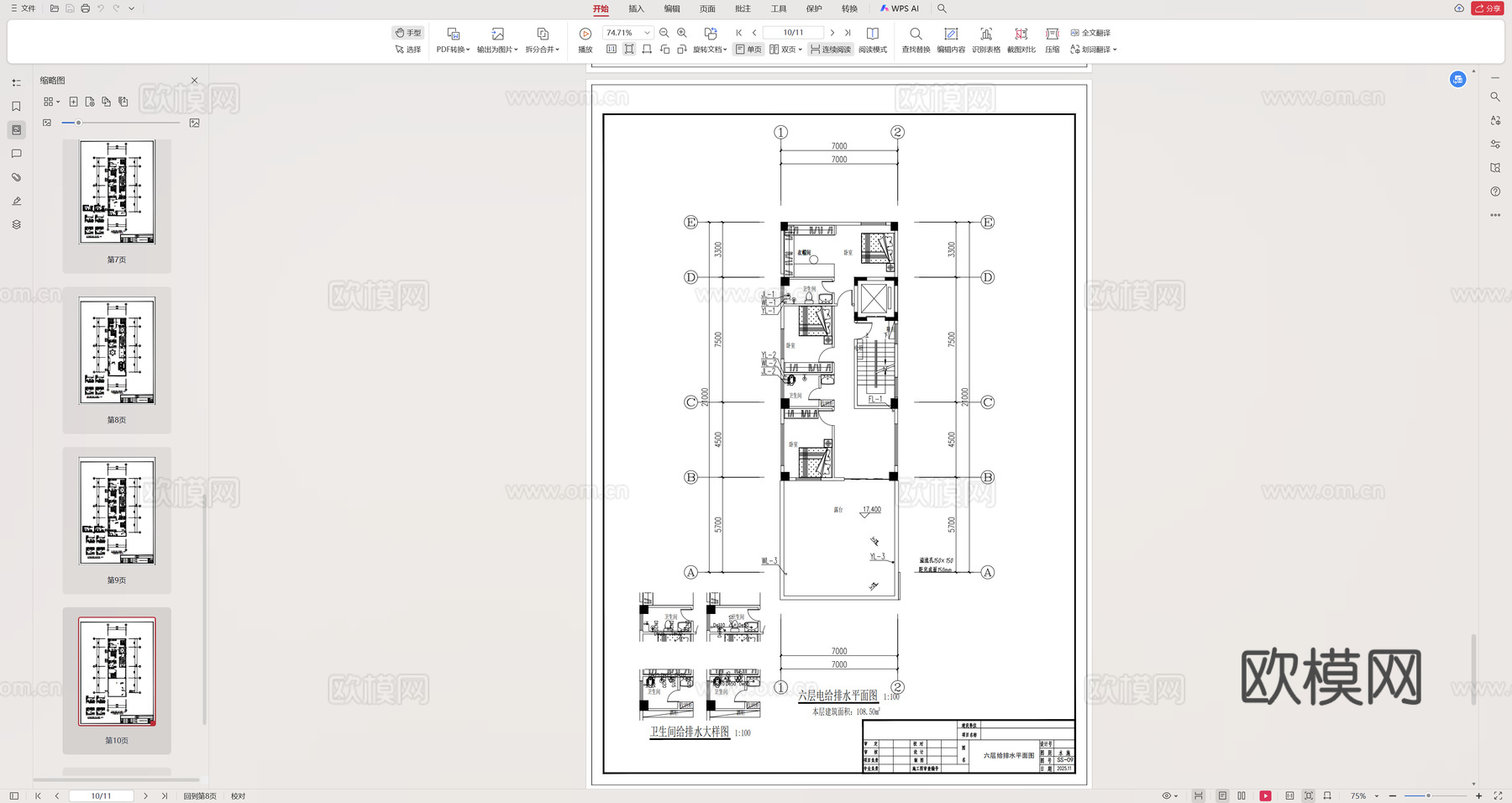Click the 识别表格 table recognition tool
Viewport: 1512px width, 803px height.
coord(986,40)
